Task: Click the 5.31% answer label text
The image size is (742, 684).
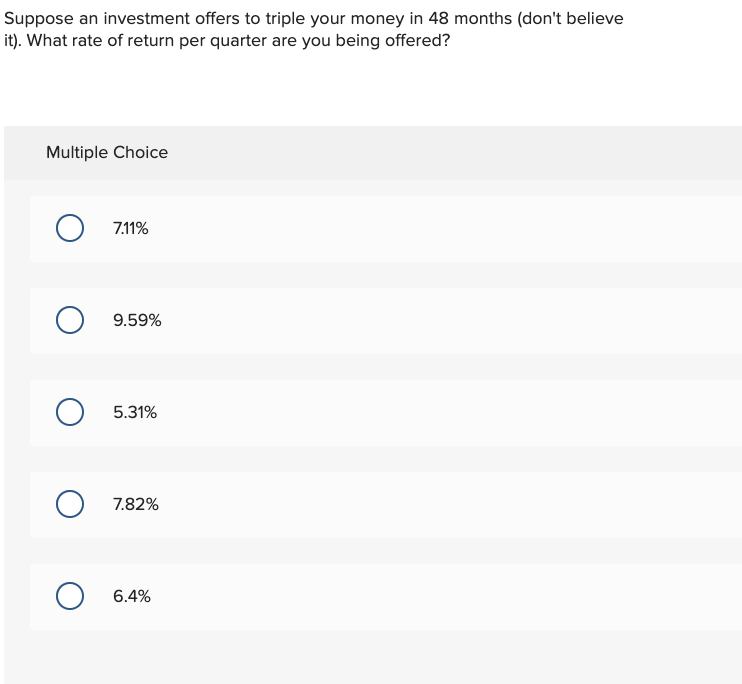Action: coord(135,412)
